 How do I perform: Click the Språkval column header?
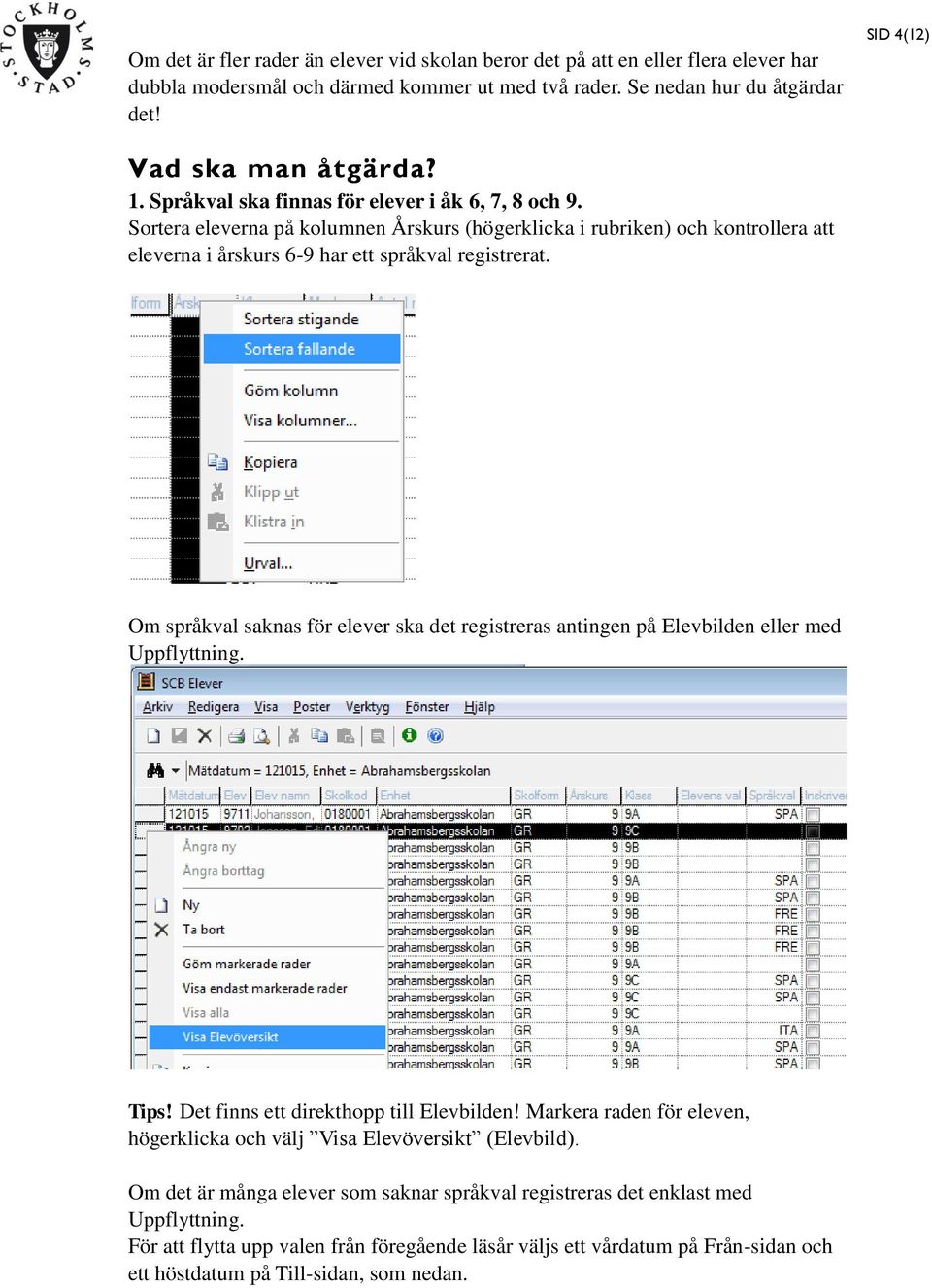pyautogui.click(x=774, y=796)
